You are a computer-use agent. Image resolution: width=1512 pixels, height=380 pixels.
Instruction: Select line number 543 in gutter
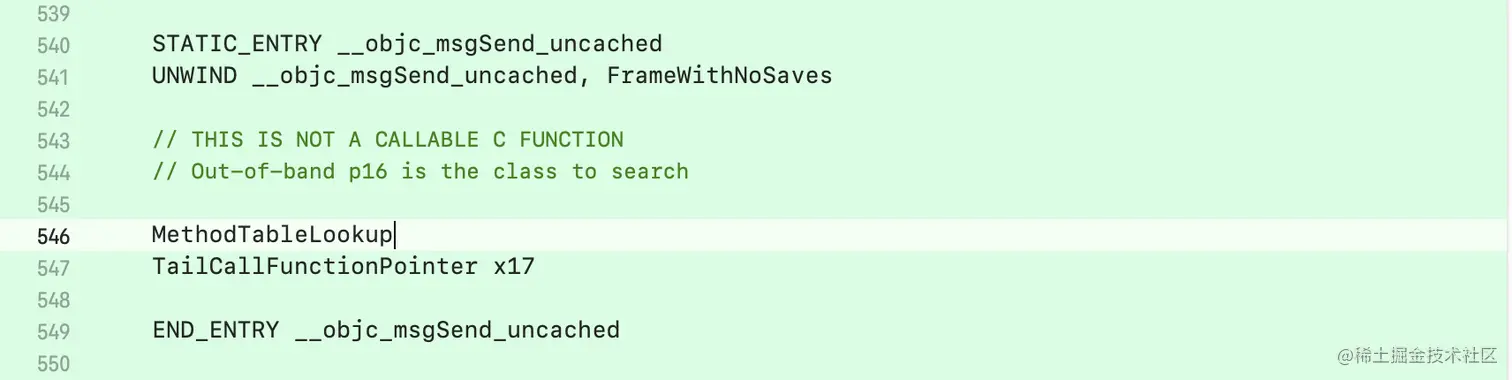click(x=53, y=141)
